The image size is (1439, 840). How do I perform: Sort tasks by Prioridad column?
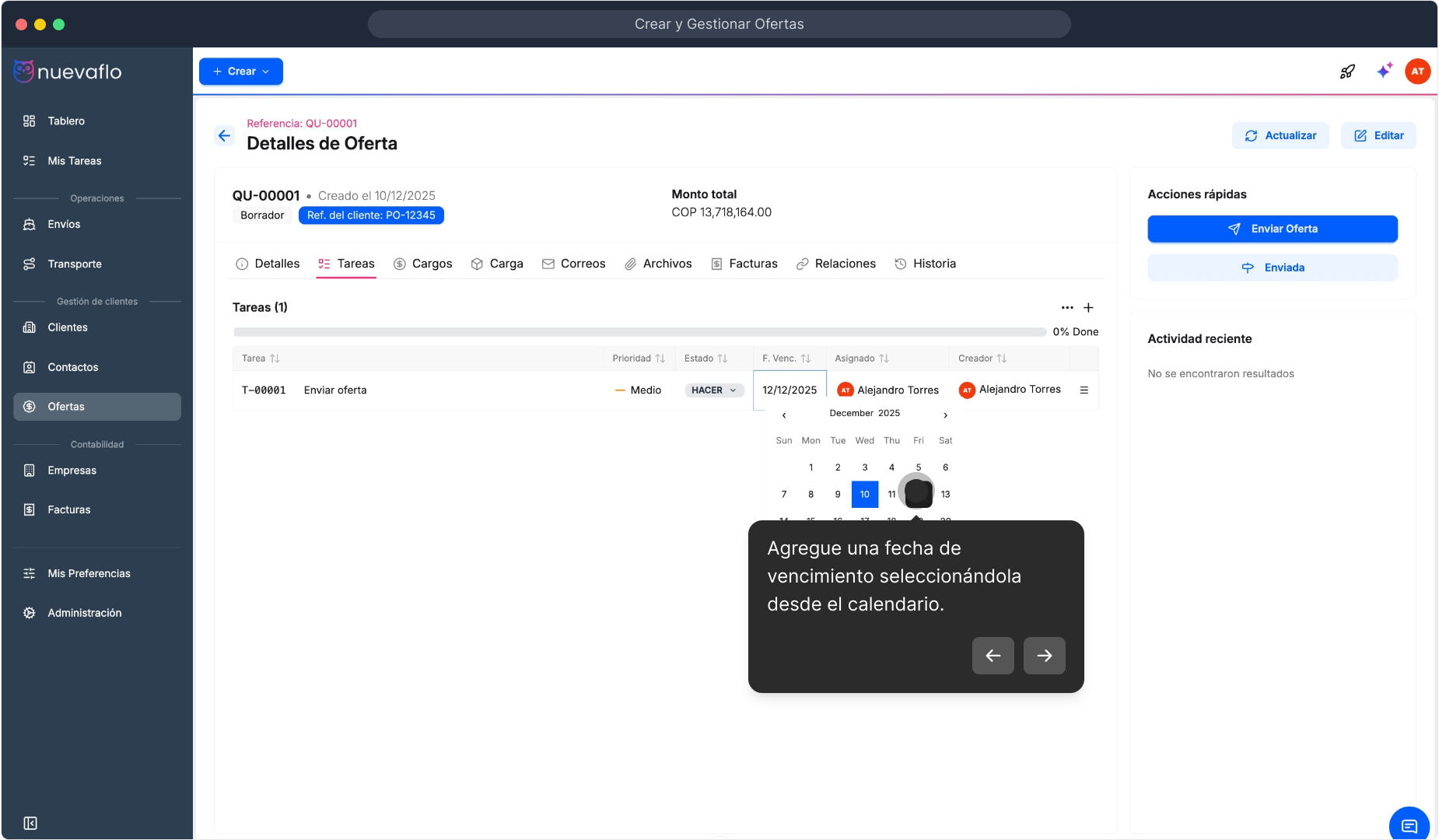pyautogui.click(x=638, y=359)
